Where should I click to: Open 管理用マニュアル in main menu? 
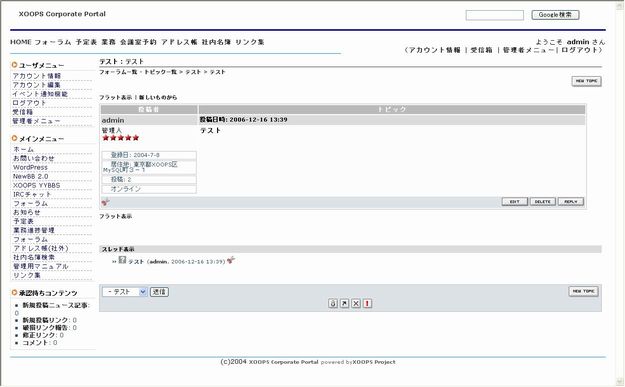41,266
